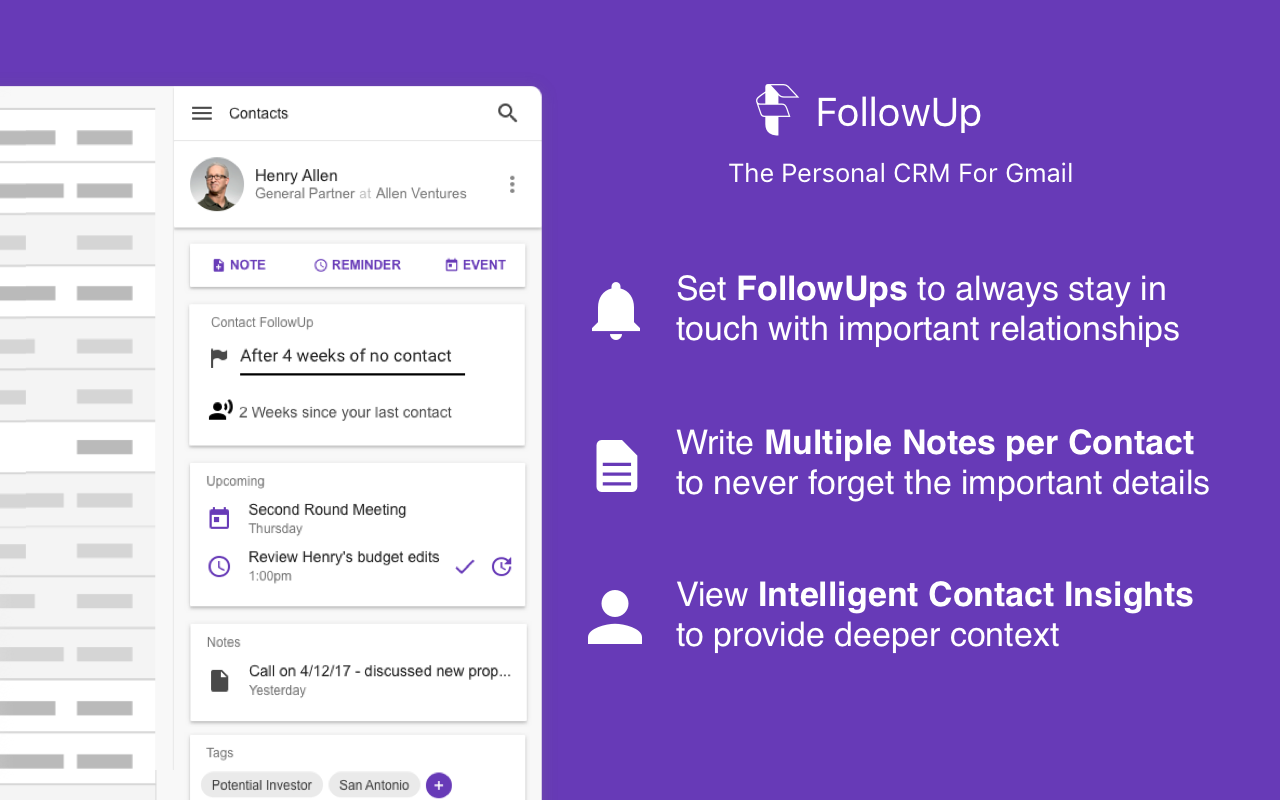Mark Review Henry's budget edits as done
Image resolution: width=1280 pixels, height=800 pixels.
click(x=464, y=567)
